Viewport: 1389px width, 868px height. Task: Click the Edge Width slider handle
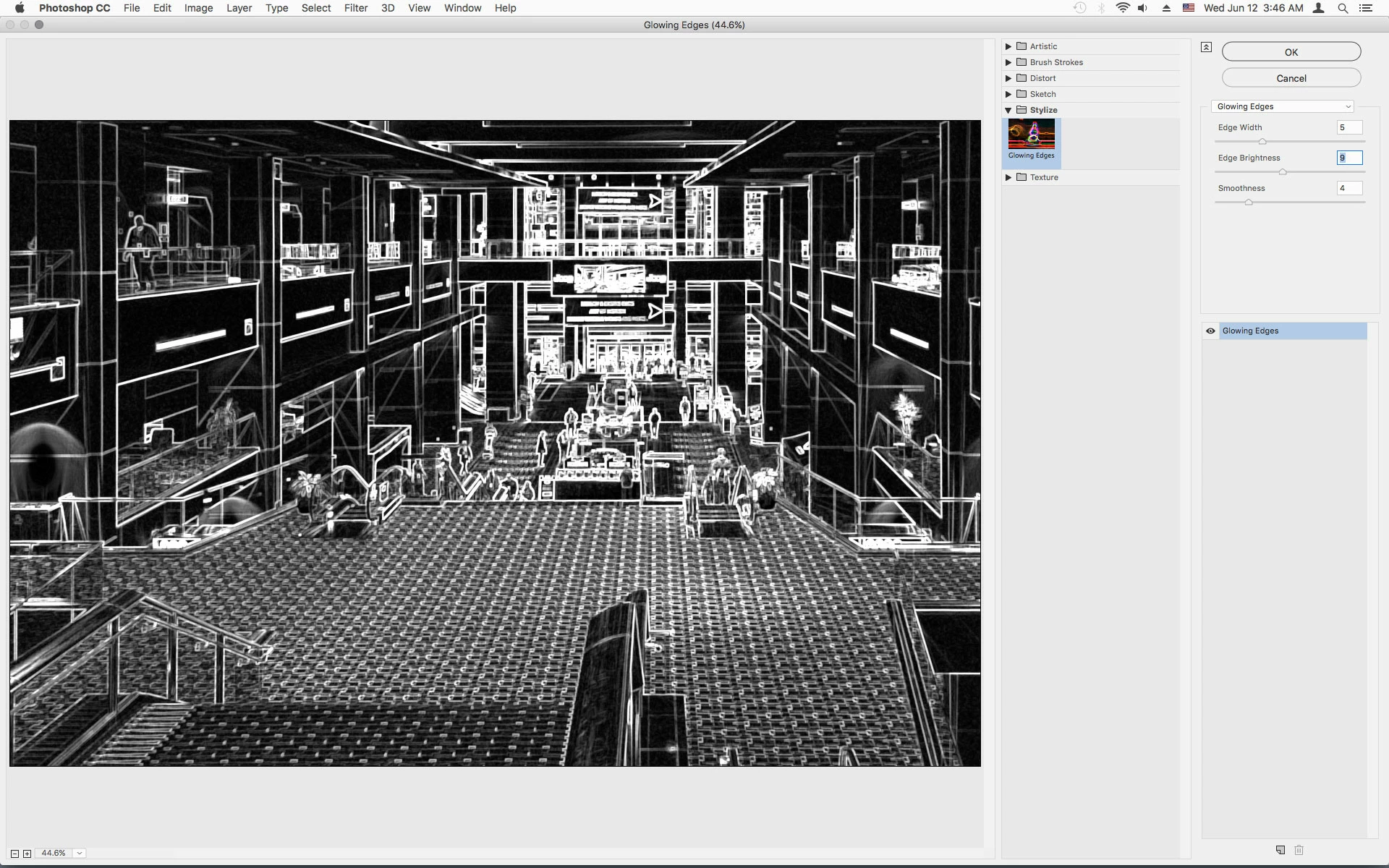(x=1262, y=142)
